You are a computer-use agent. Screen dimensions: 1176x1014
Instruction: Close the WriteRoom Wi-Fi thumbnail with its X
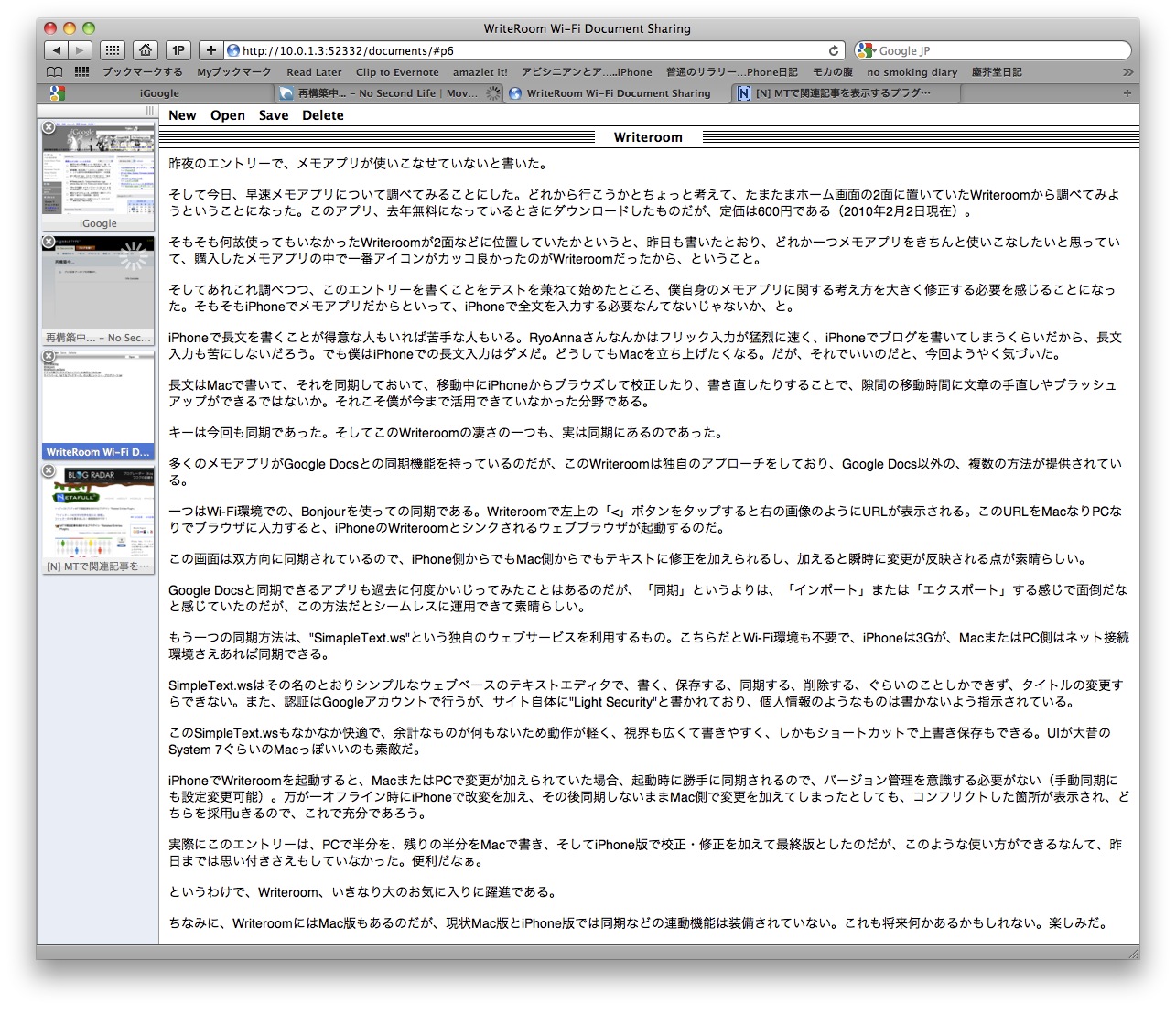click(49, 356)
